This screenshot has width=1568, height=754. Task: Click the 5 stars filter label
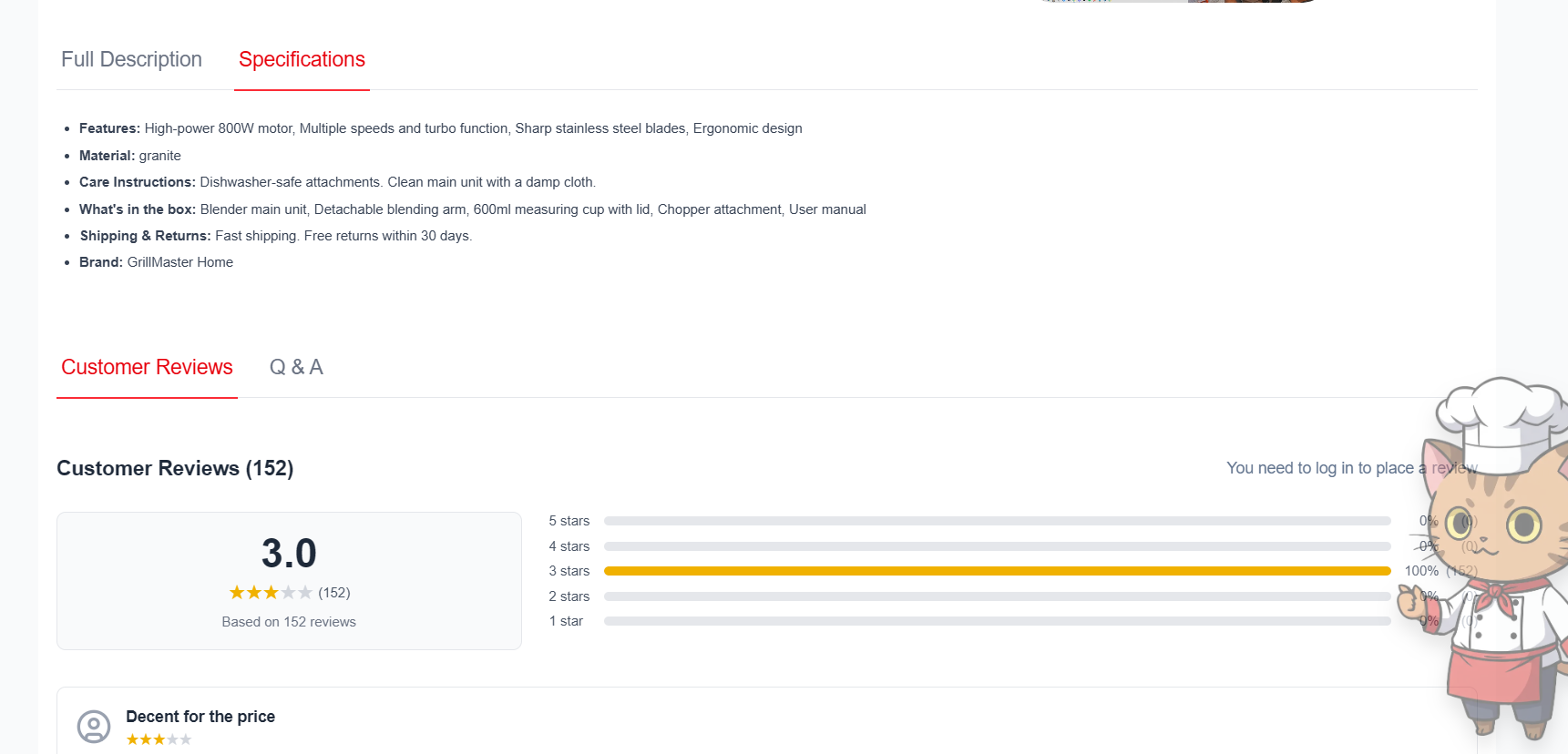[569, 521]
